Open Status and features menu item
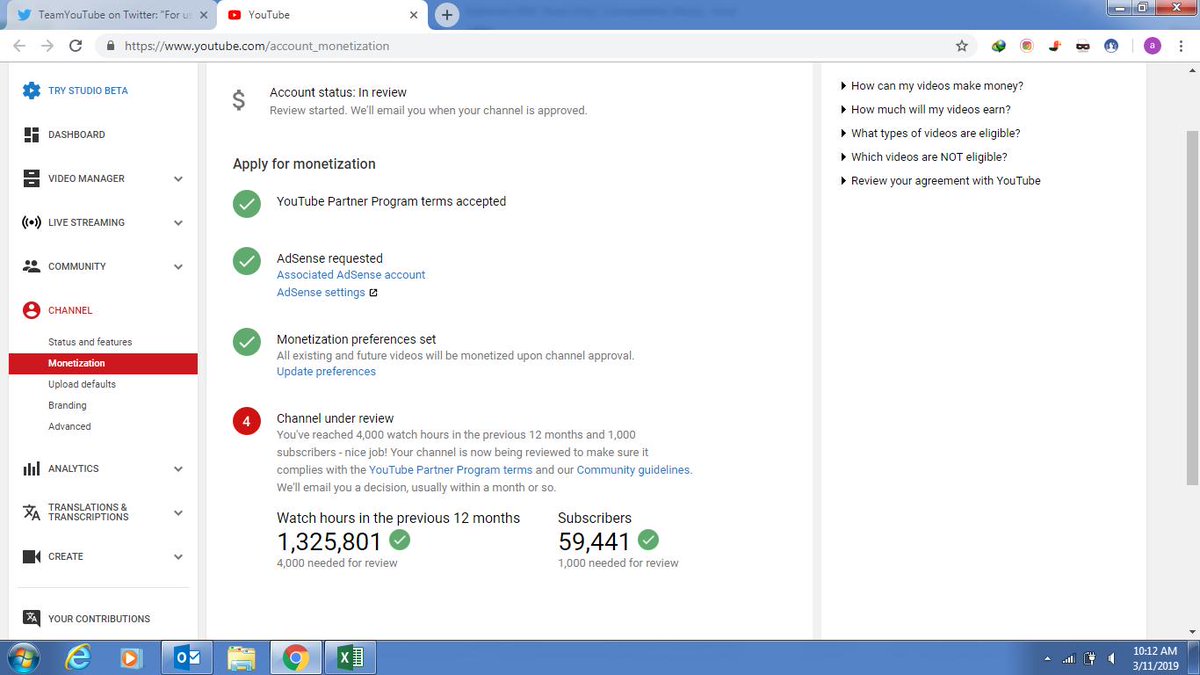The width and height of the screenshot is (1200, 675). pyautogui.click(x=90, y=342)
